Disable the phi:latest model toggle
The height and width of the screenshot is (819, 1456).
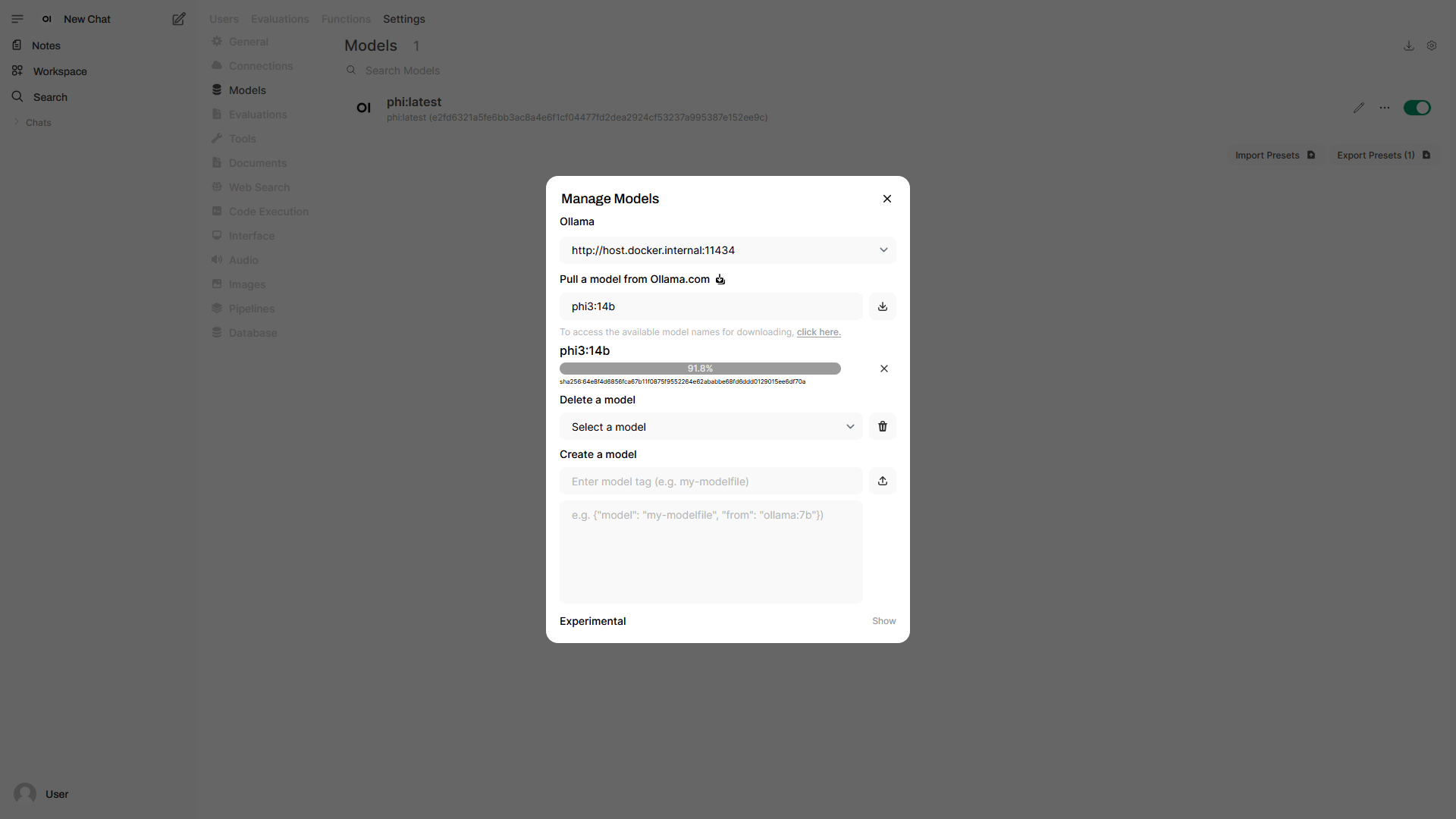pos(1417,108)
